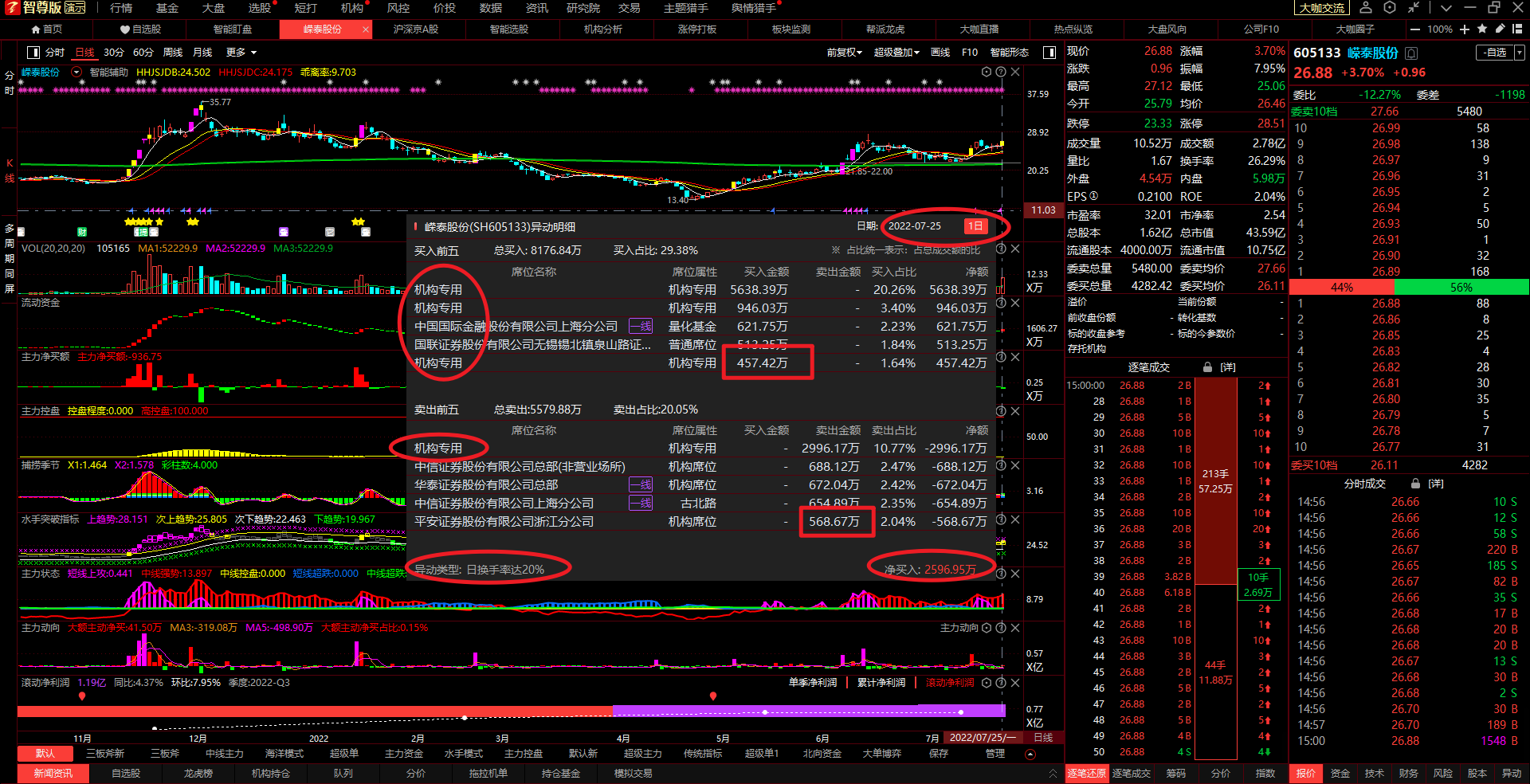
Task: Open the [详] link beside 逐笔成交
Action: pyautogui.click(x=1228, y=367)
